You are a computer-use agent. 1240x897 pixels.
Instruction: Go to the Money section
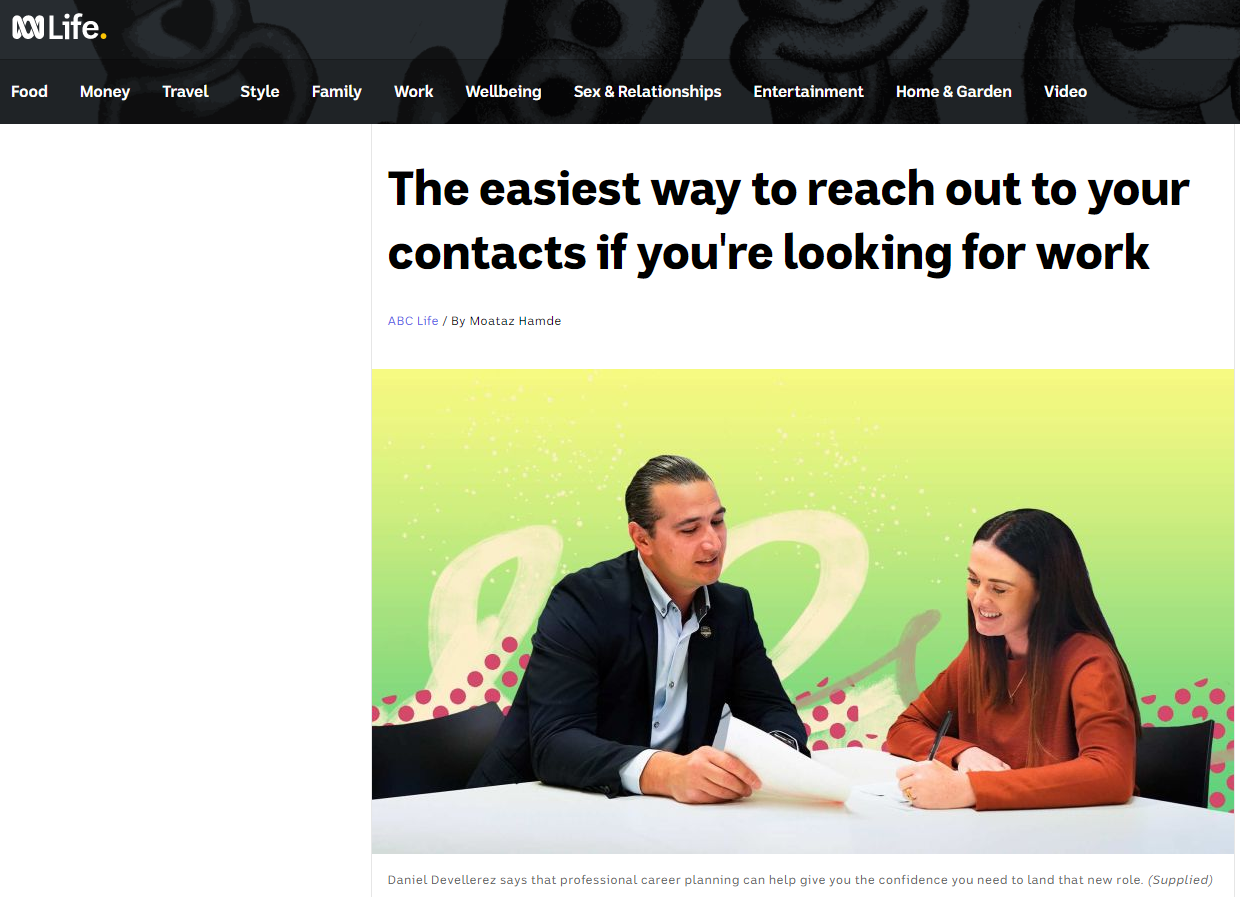click(x=105, y=91)
